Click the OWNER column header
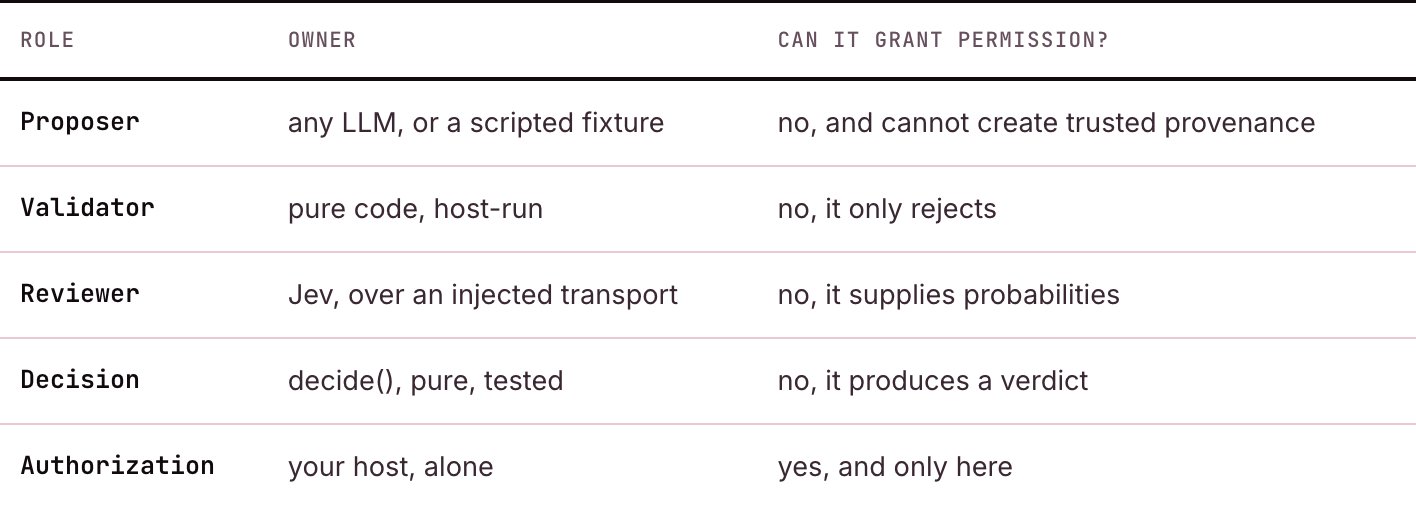This screenshot has height=508, width=1416. (322, 41)
